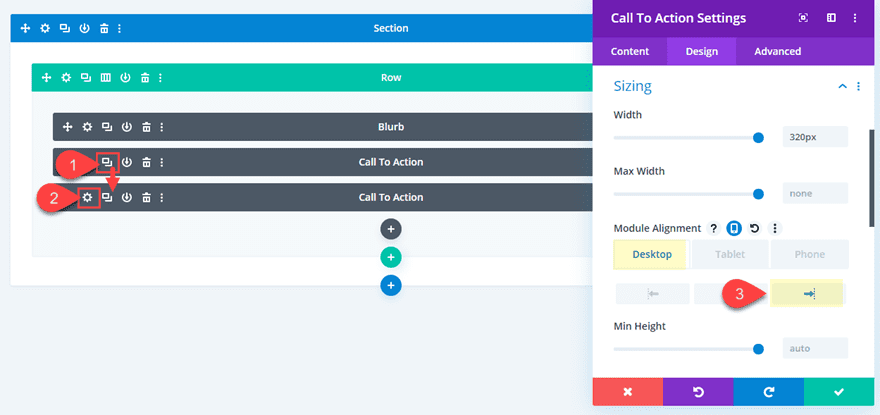
Task: Switch to the Advanced tab
Action: 777,51
